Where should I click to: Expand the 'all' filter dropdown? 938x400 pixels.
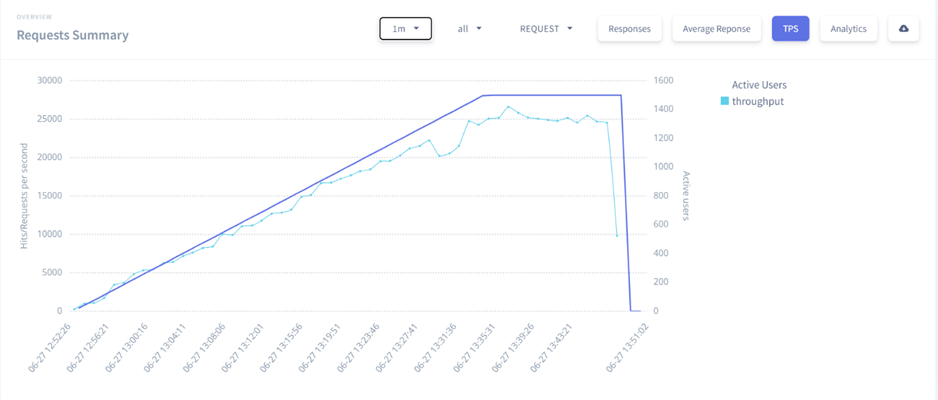coord(470,29)
